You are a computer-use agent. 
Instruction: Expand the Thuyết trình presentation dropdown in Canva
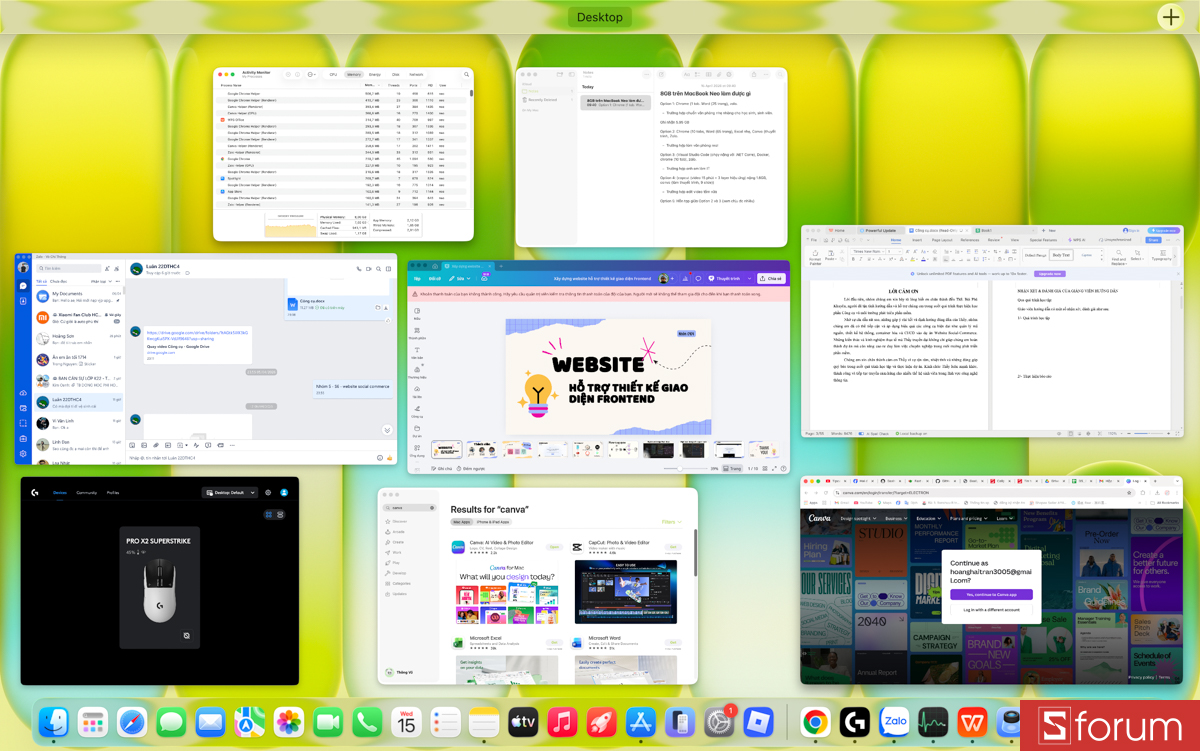pos(729,278)
